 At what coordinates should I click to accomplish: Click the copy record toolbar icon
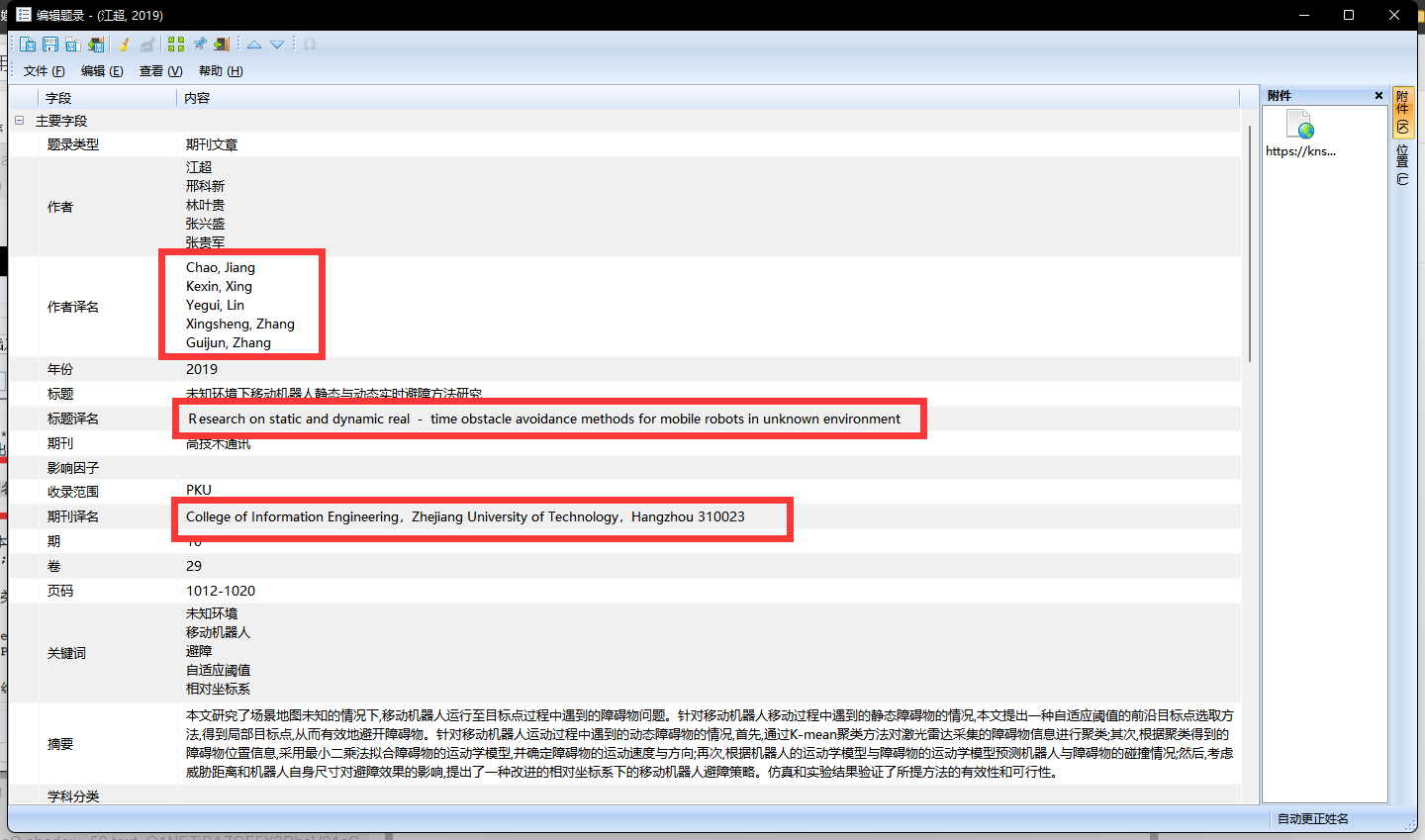tap(72, 44)
